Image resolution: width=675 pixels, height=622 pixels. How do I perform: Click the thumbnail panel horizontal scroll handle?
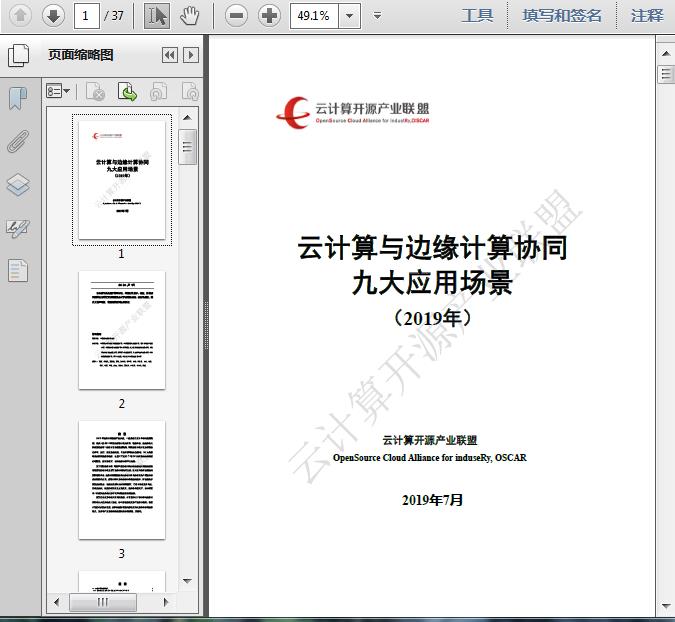coord(103,602)
